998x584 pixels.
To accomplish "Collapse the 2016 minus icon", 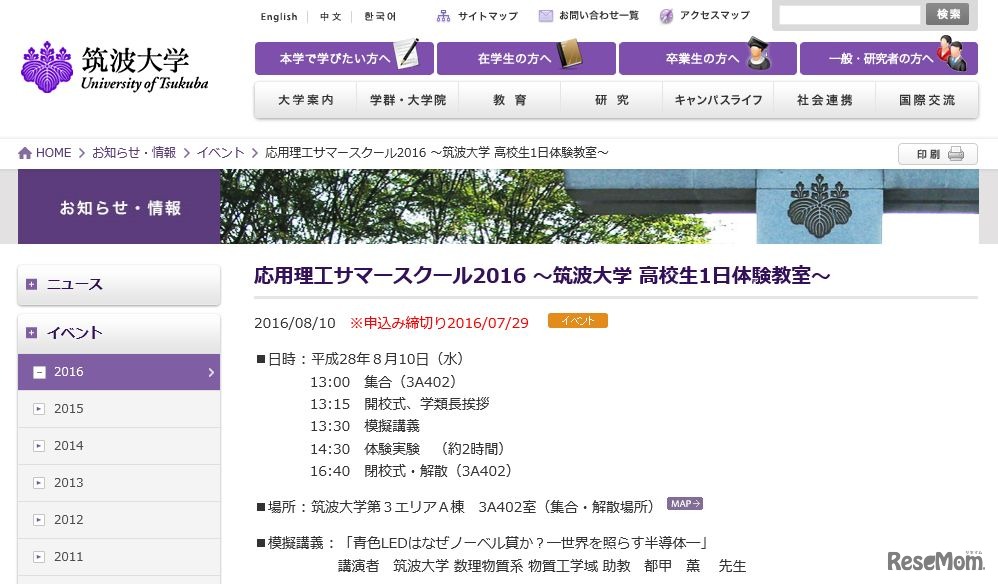I will click(x=39, y=372).
